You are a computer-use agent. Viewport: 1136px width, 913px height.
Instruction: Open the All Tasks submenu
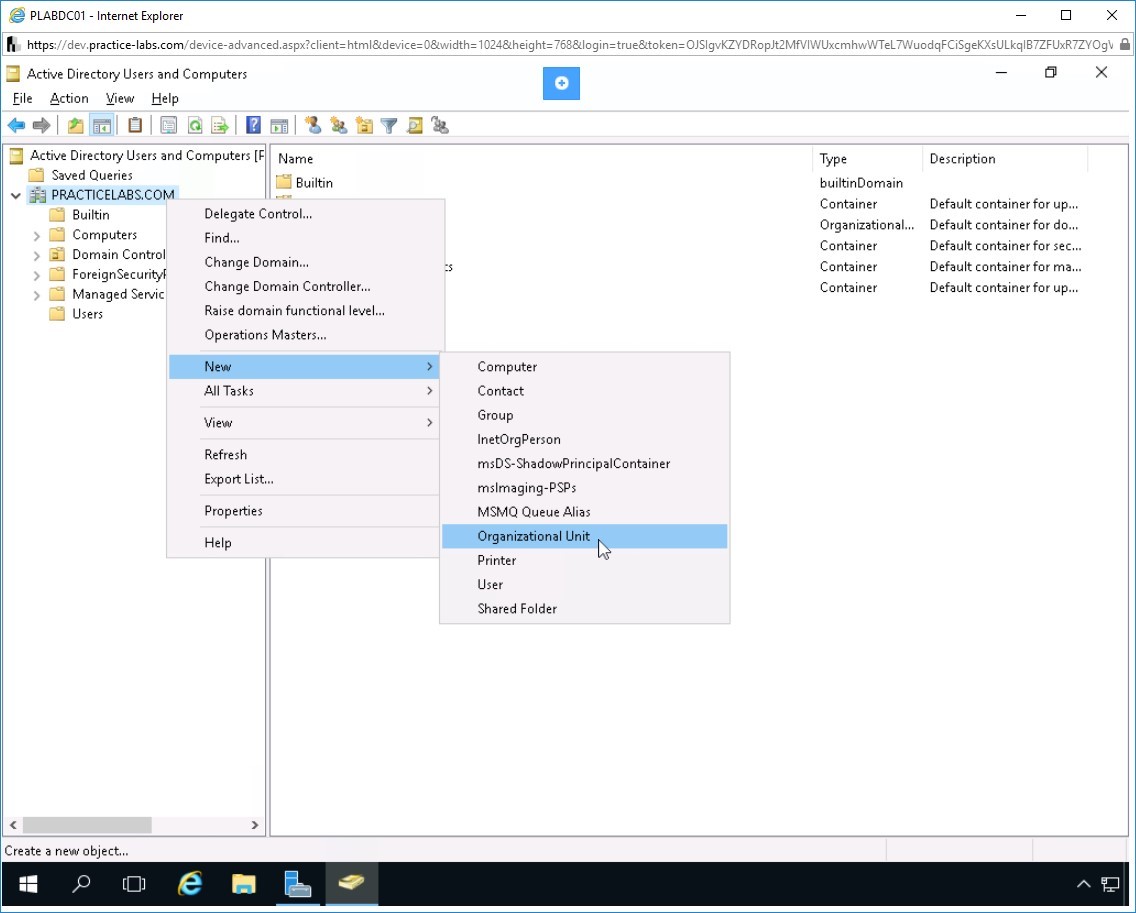(305, 391)
